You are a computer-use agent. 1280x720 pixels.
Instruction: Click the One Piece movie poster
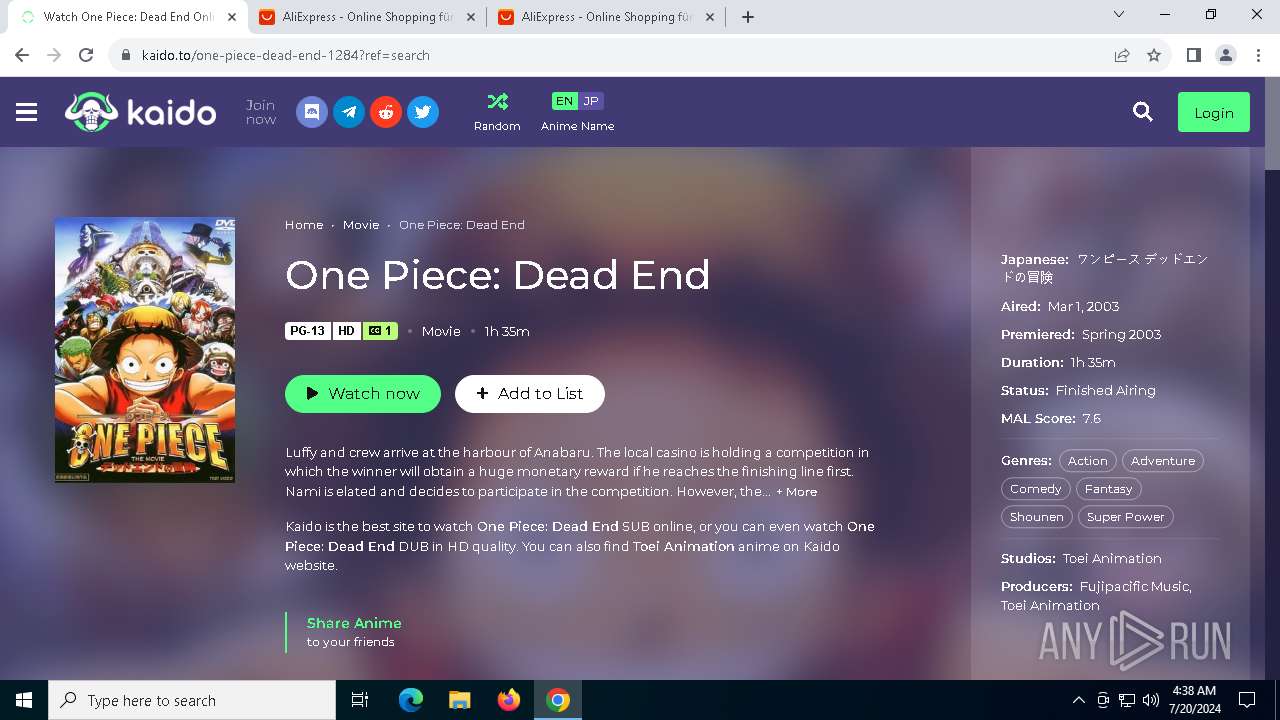coord(145,350)
